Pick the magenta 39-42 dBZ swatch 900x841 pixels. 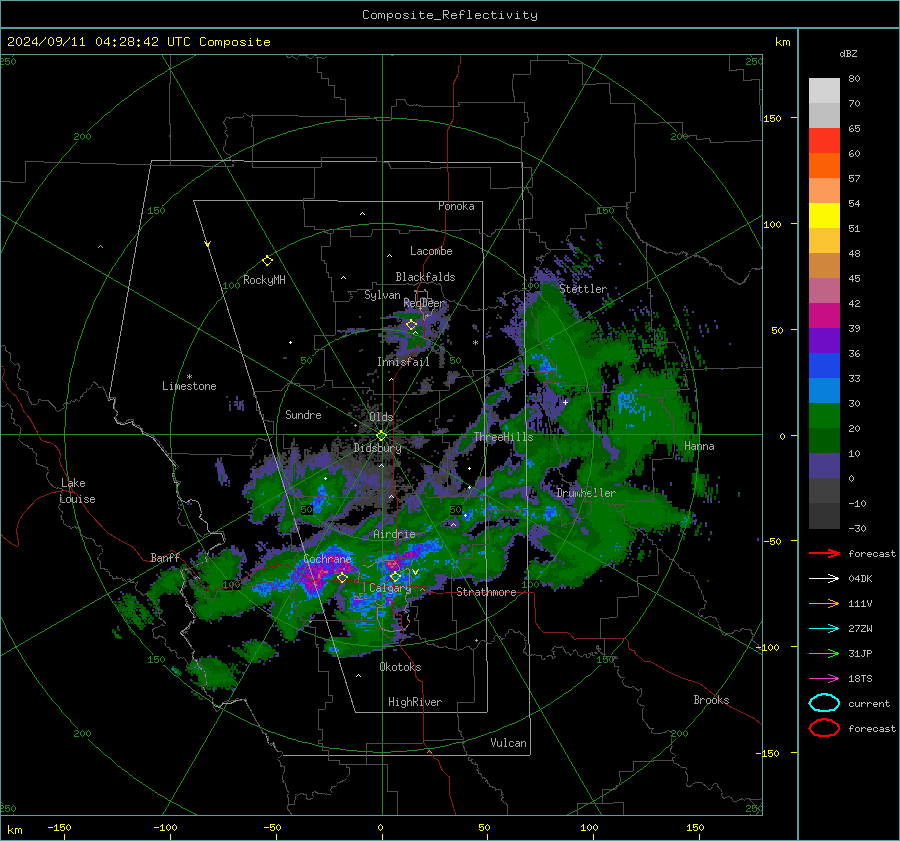point(824,316)
